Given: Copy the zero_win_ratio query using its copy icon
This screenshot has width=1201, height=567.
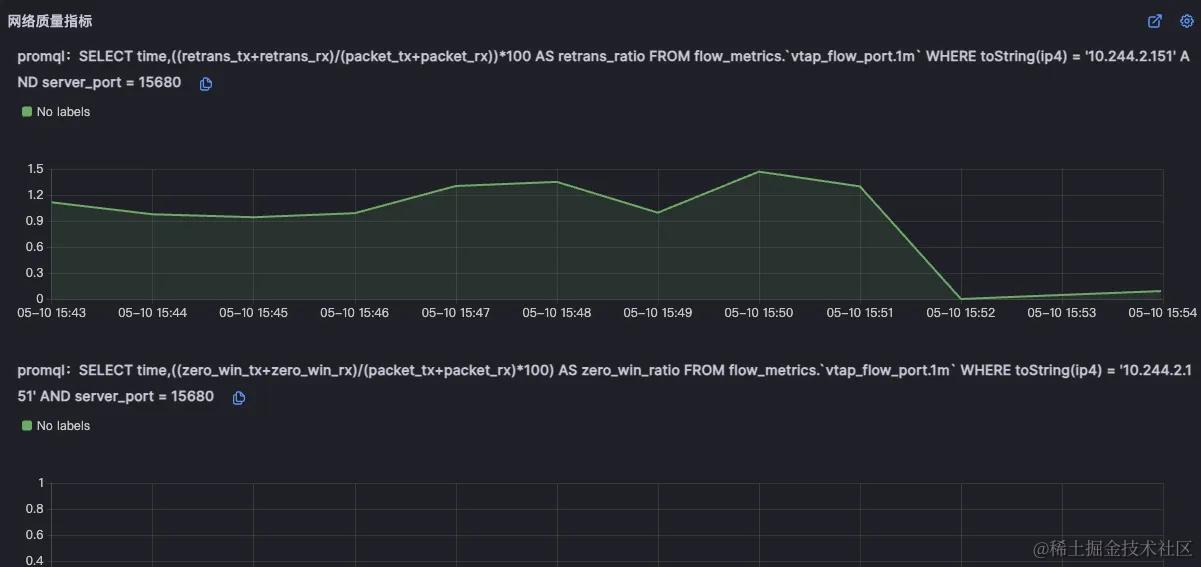Looking at the screenshot, I should [239, 398].
